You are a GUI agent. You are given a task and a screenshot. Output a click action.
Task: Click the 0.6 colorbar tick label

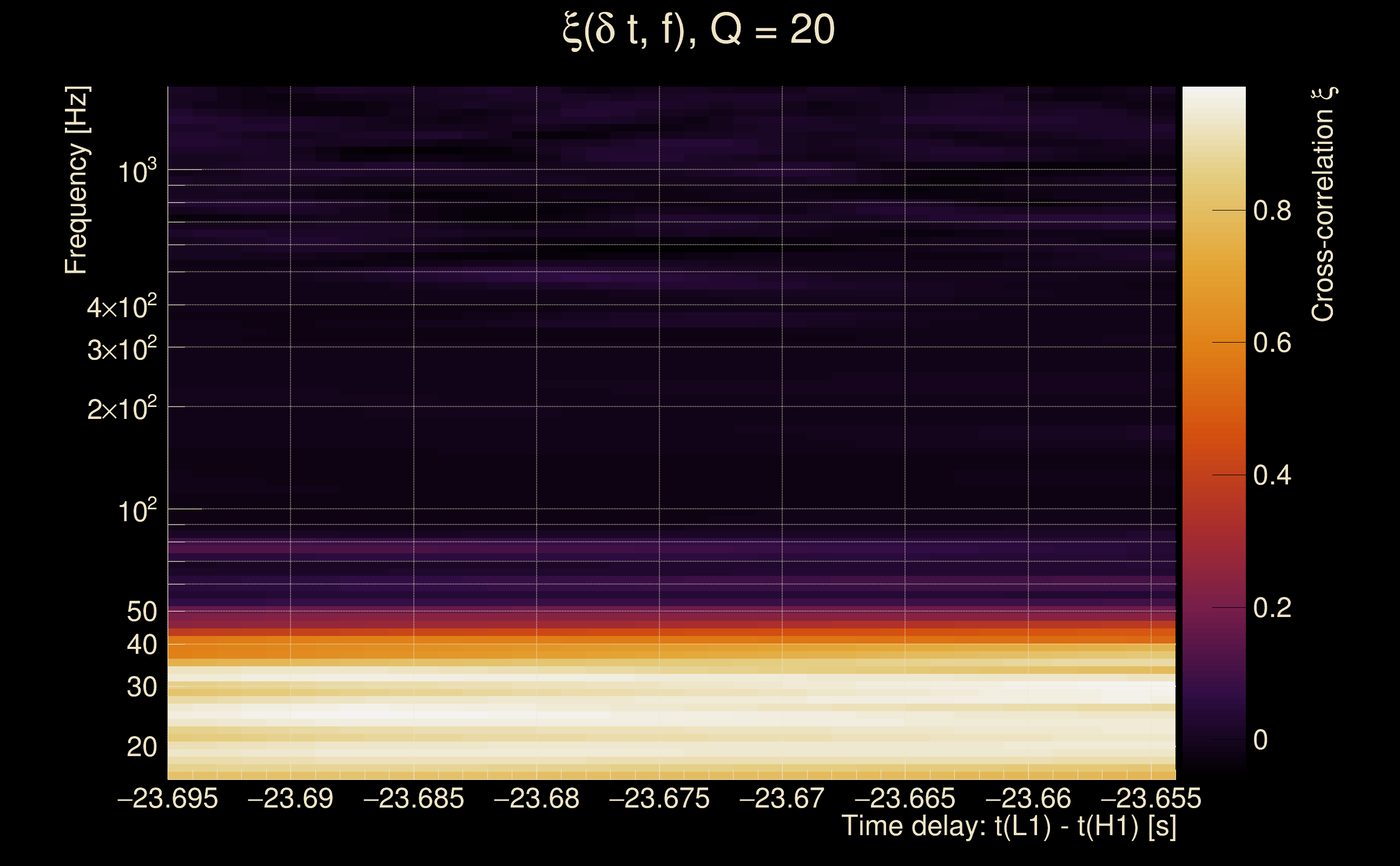coord(1272,343)
